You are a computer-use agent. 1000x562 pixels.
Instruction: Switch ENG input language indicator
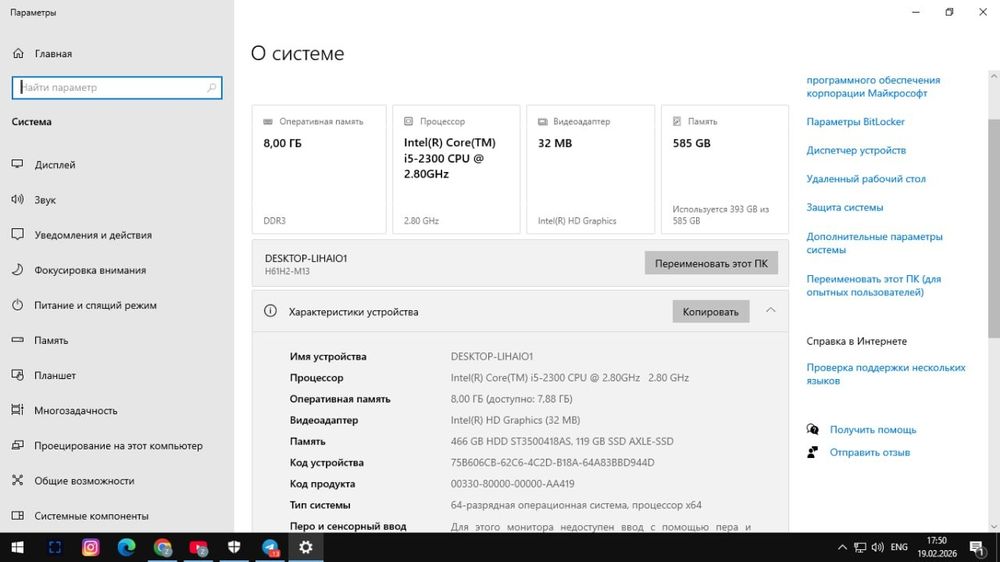coord(899,547)
